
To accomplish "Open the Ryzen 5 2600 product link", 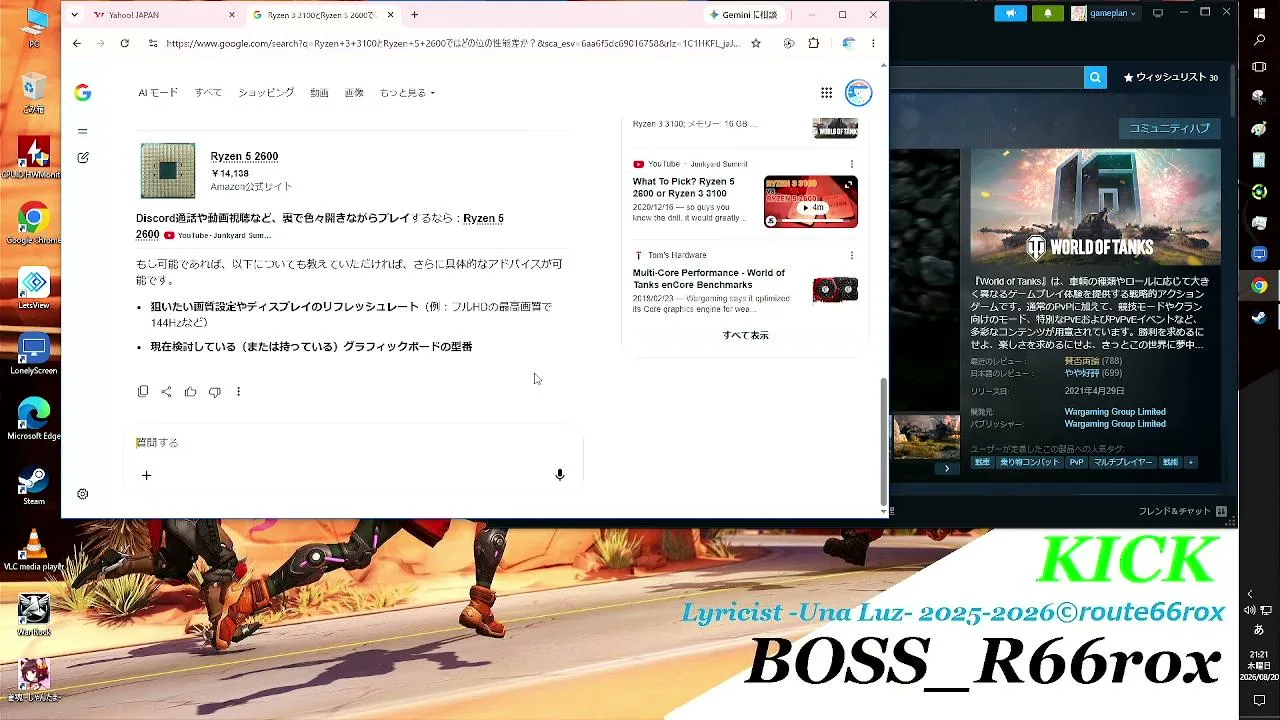I will tap(244, 157).
